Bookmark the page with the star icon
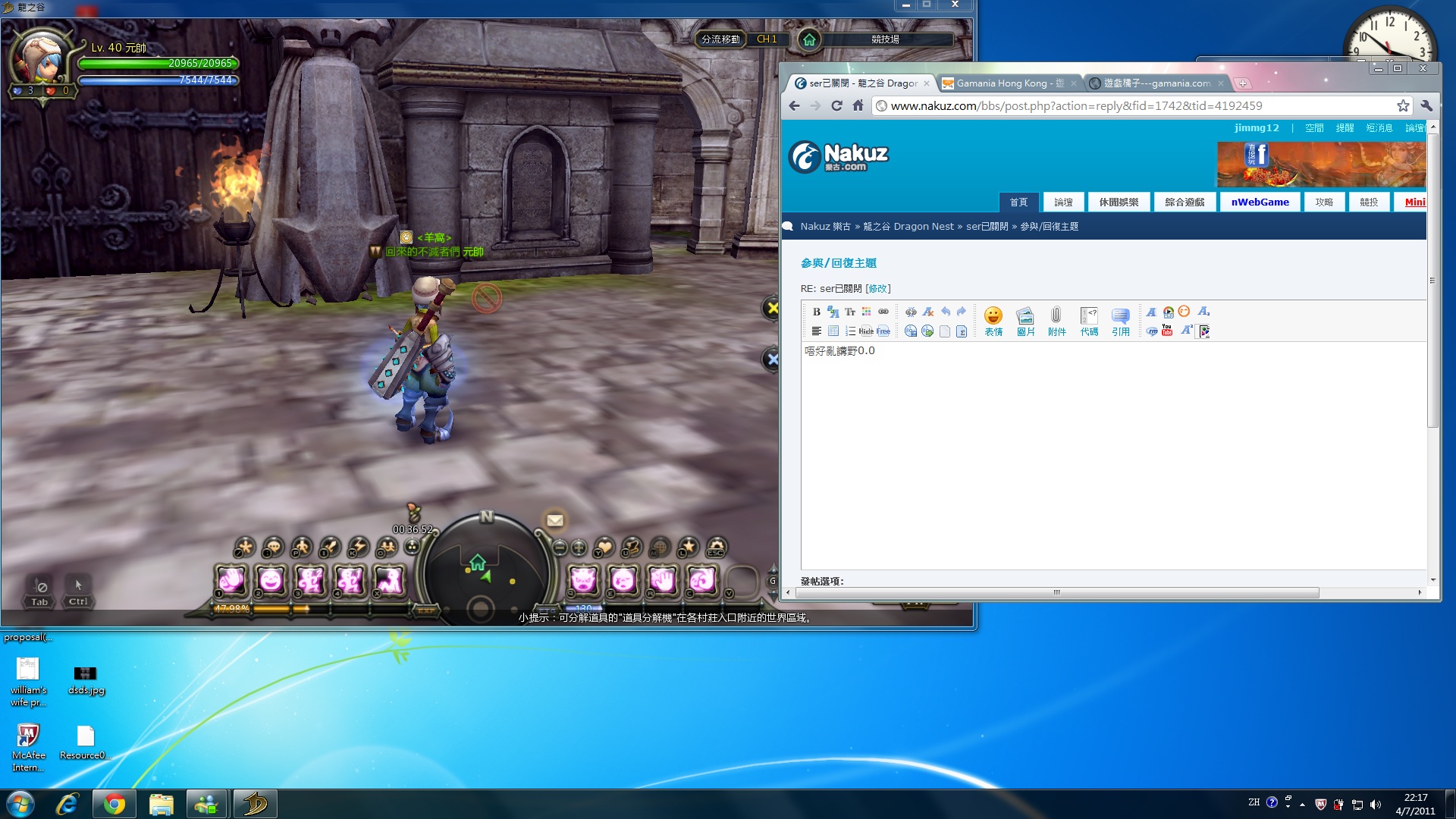1456x819 pixels. 1403,106
